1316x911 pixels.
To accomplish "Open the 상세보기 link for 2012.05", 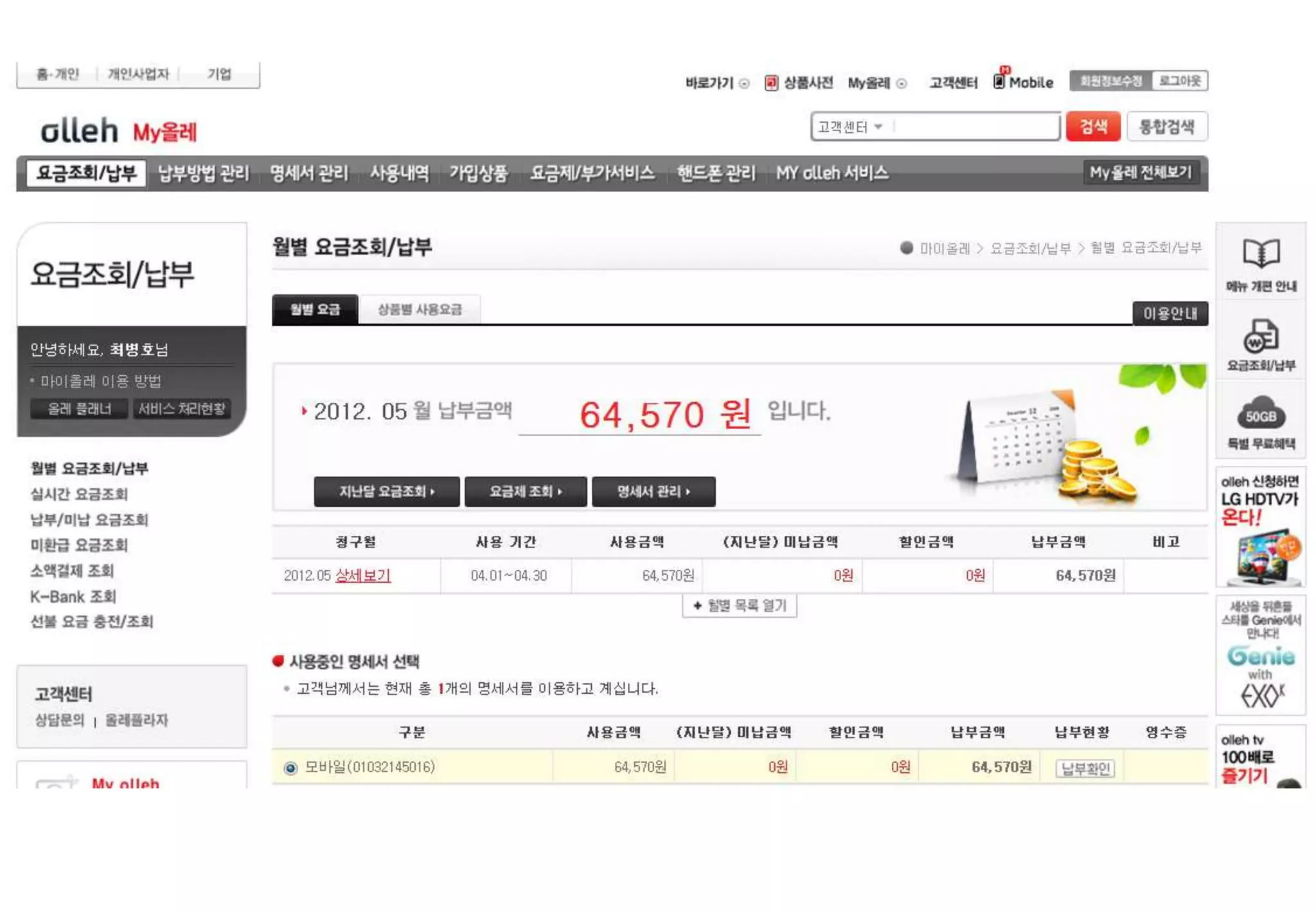I will (362, 576).
